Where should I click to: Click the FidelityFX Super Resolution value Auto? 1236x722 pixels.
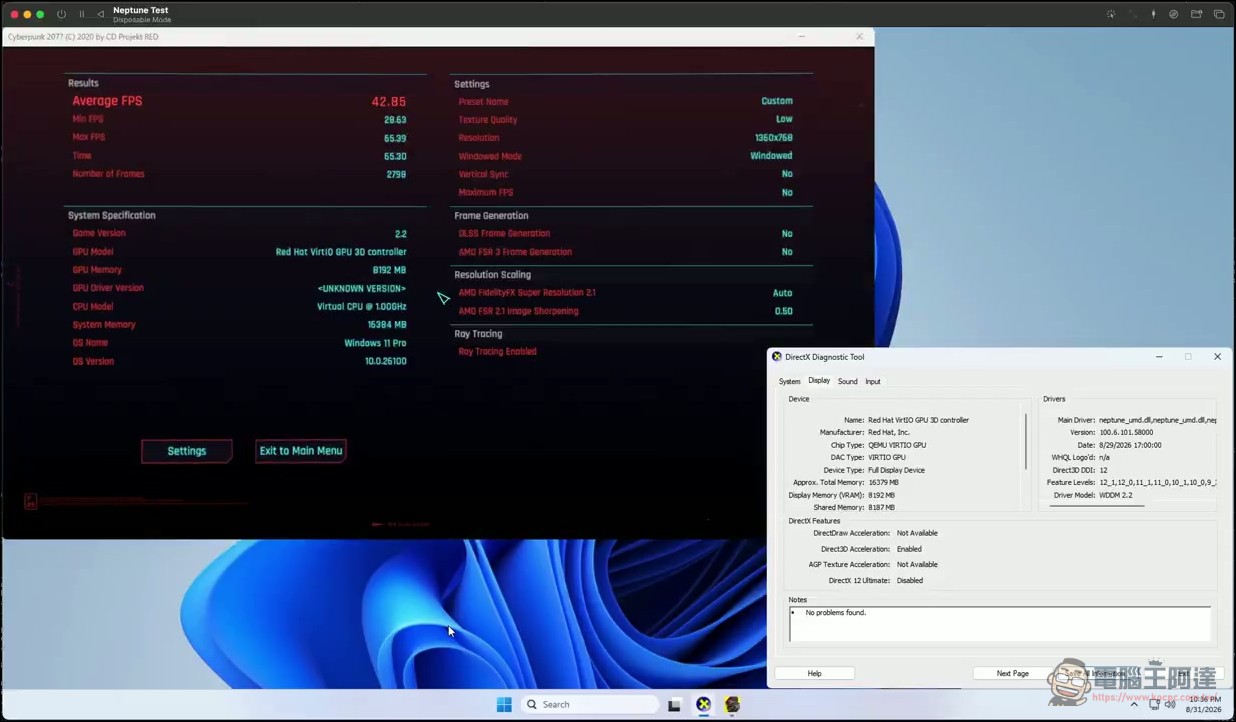(x=782, y=293)
